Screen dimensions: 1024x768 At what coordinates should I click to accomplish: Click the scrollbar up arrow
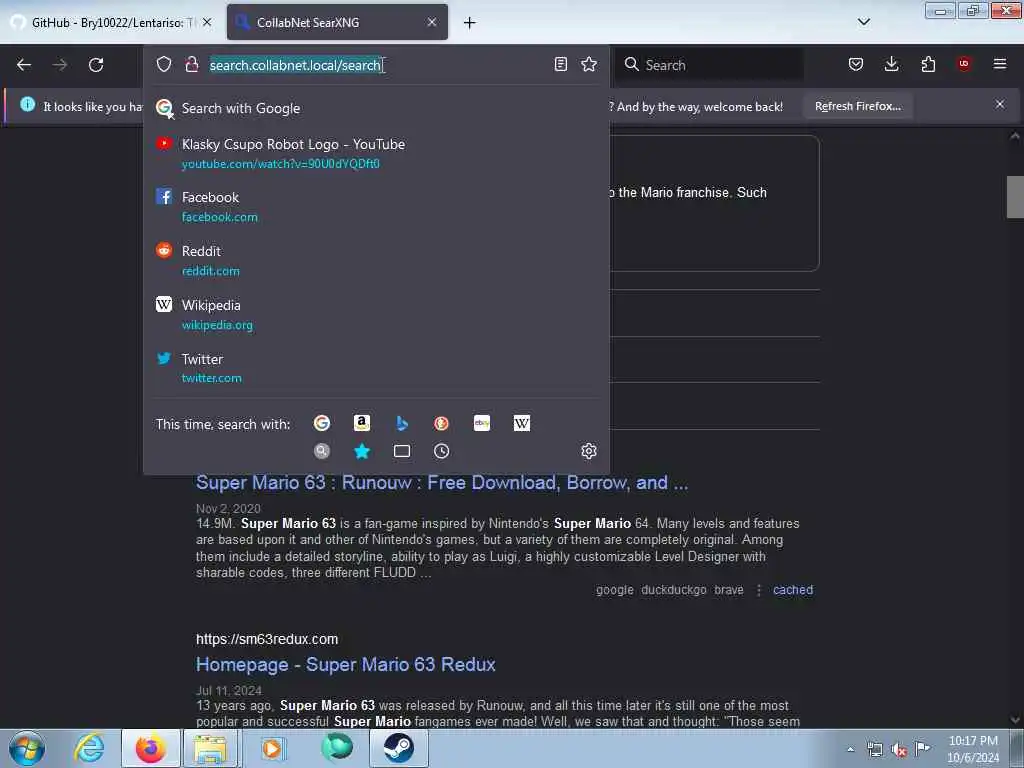1015,136
